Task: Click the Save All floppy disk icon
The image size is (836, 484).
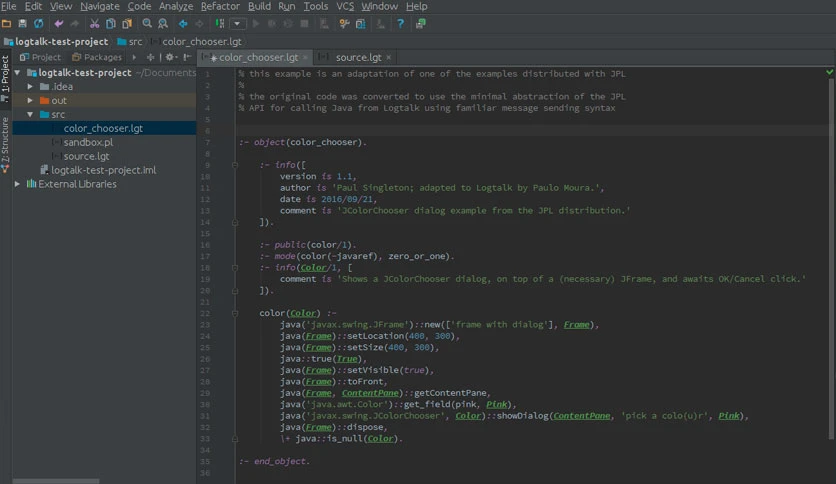Action: 22,23
